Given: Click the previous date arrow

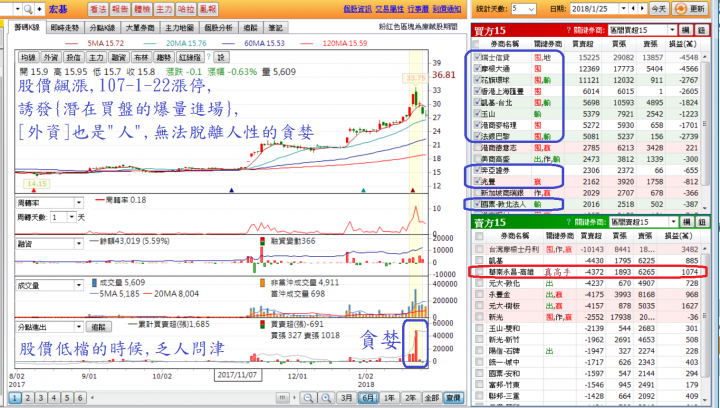Looking at the screenshot, I should (634, 9).
